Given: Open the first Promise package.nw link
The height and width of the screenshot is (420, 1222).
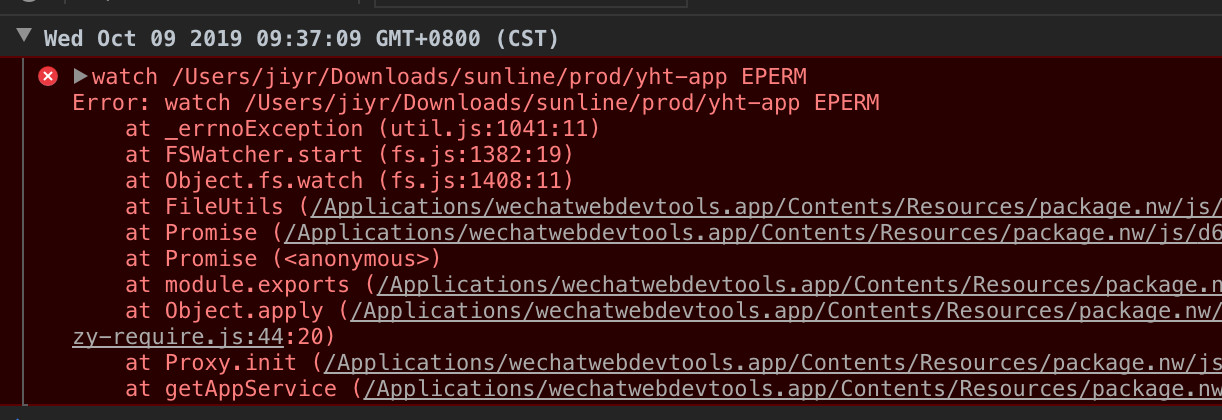Looking at the screenshot, I should coord(753,233).
